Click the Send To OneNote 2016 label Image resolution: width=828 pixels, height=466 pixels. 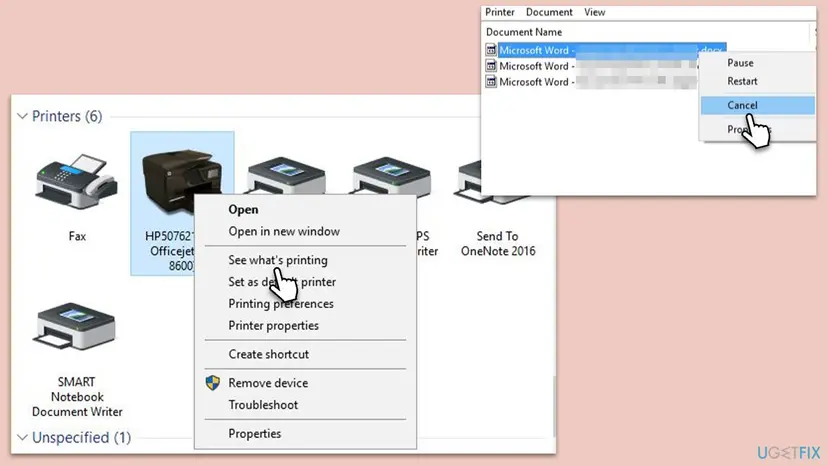pos(498,244)
